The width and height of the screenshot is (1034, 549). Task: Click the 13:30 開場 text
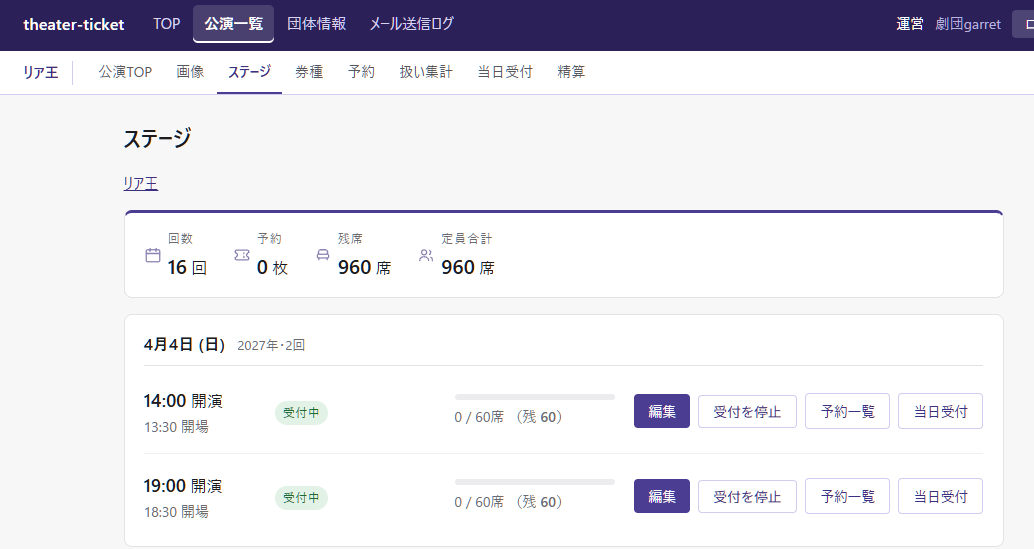pyautogui.click(x=176, y=427)
